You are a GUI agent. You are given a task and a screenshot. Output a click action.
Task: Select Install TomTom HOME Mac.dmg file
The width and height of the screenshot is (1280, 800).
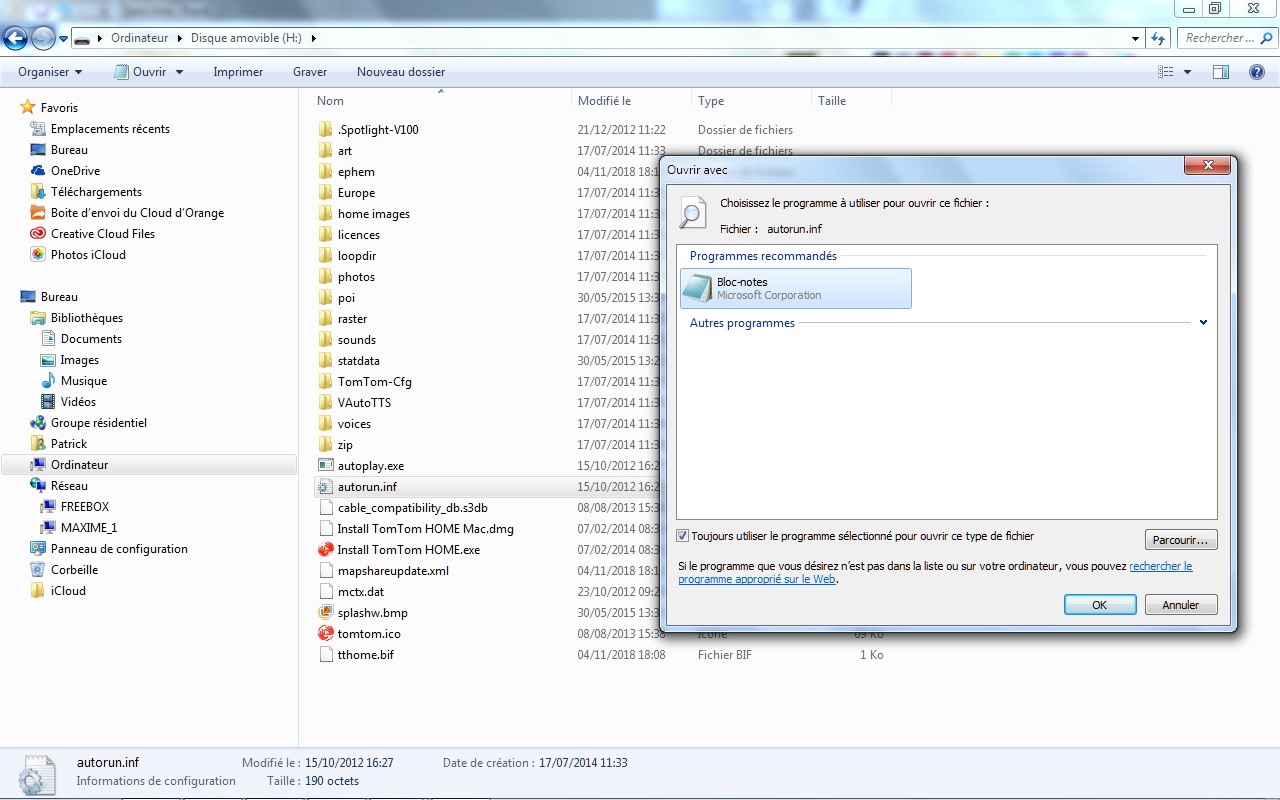(x=426, y=529)
